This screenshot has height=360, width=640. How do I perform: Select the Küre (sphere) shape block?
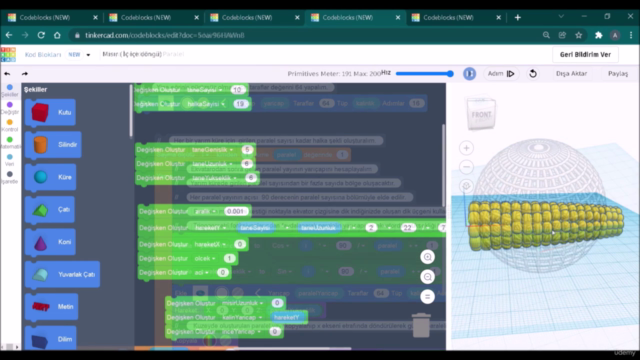pos(51,177)
